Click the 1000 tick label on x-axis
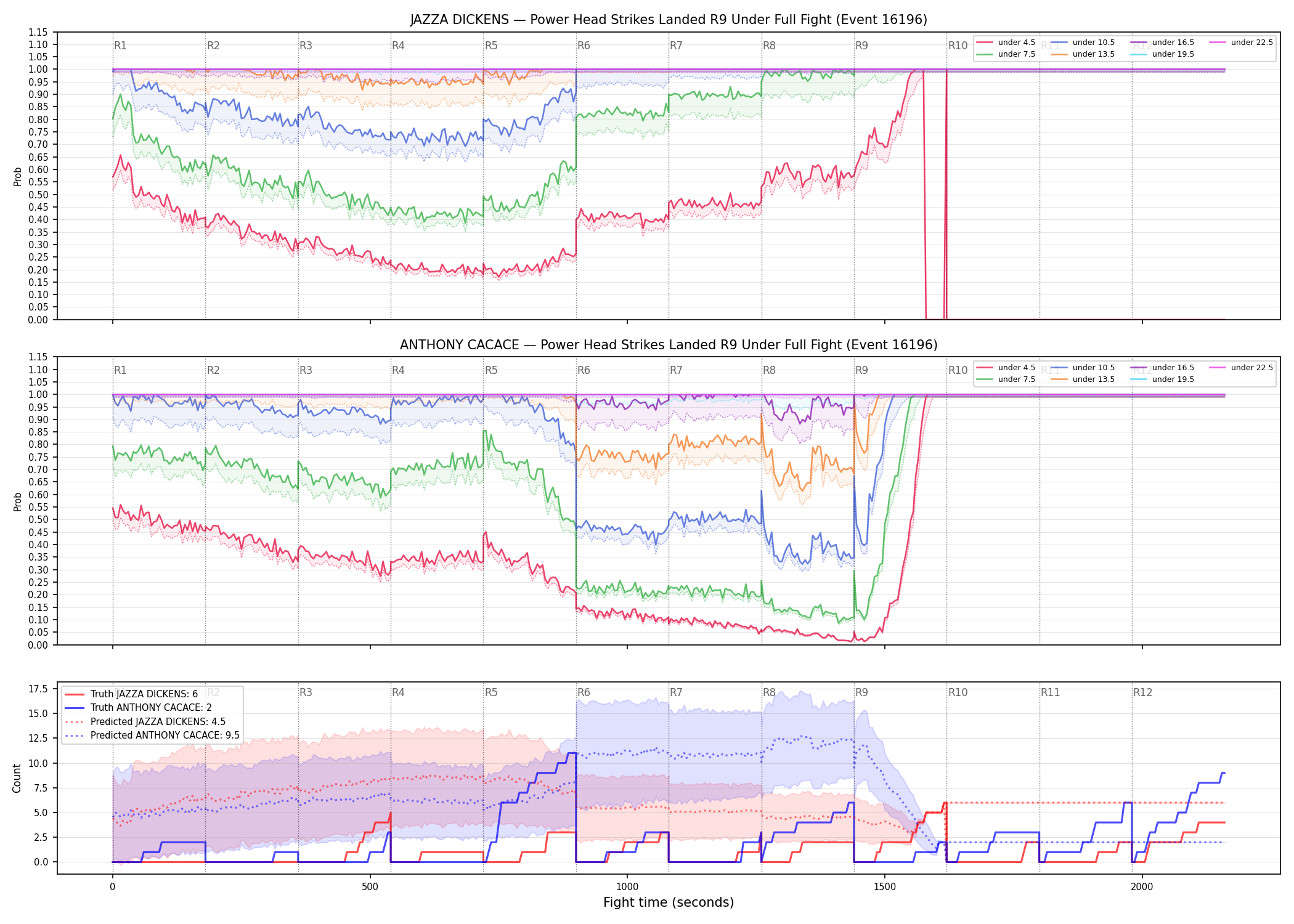This screenshot has width=1294, height=924. point(627,887)
